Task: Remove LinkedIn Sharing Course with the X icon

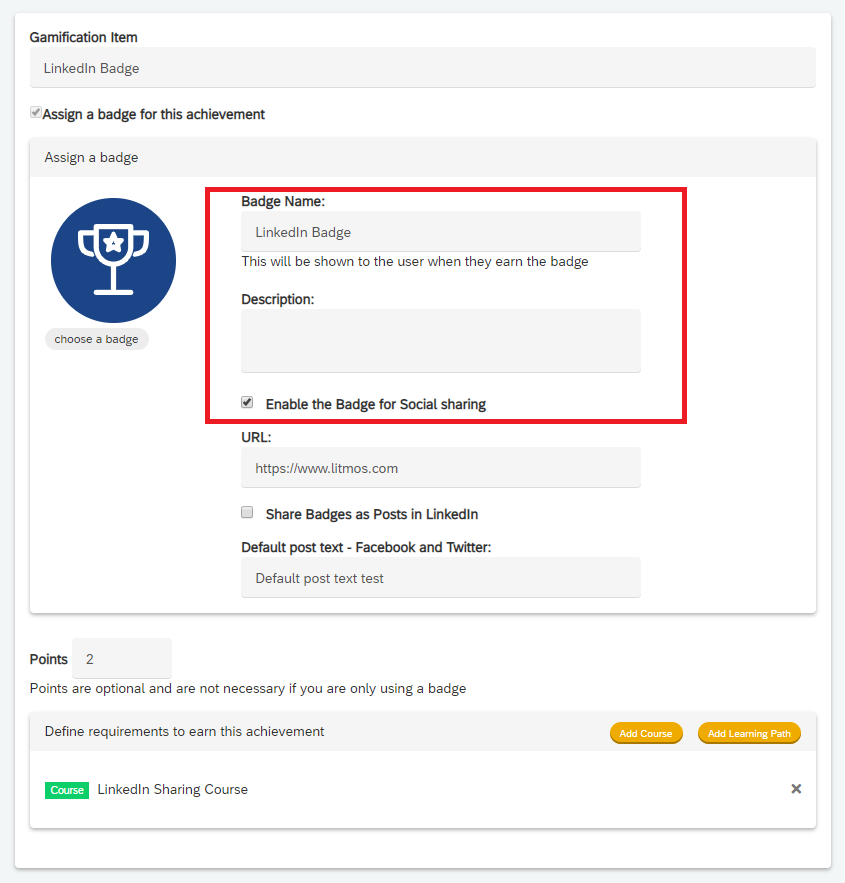Action: click(x=796, y=788)
